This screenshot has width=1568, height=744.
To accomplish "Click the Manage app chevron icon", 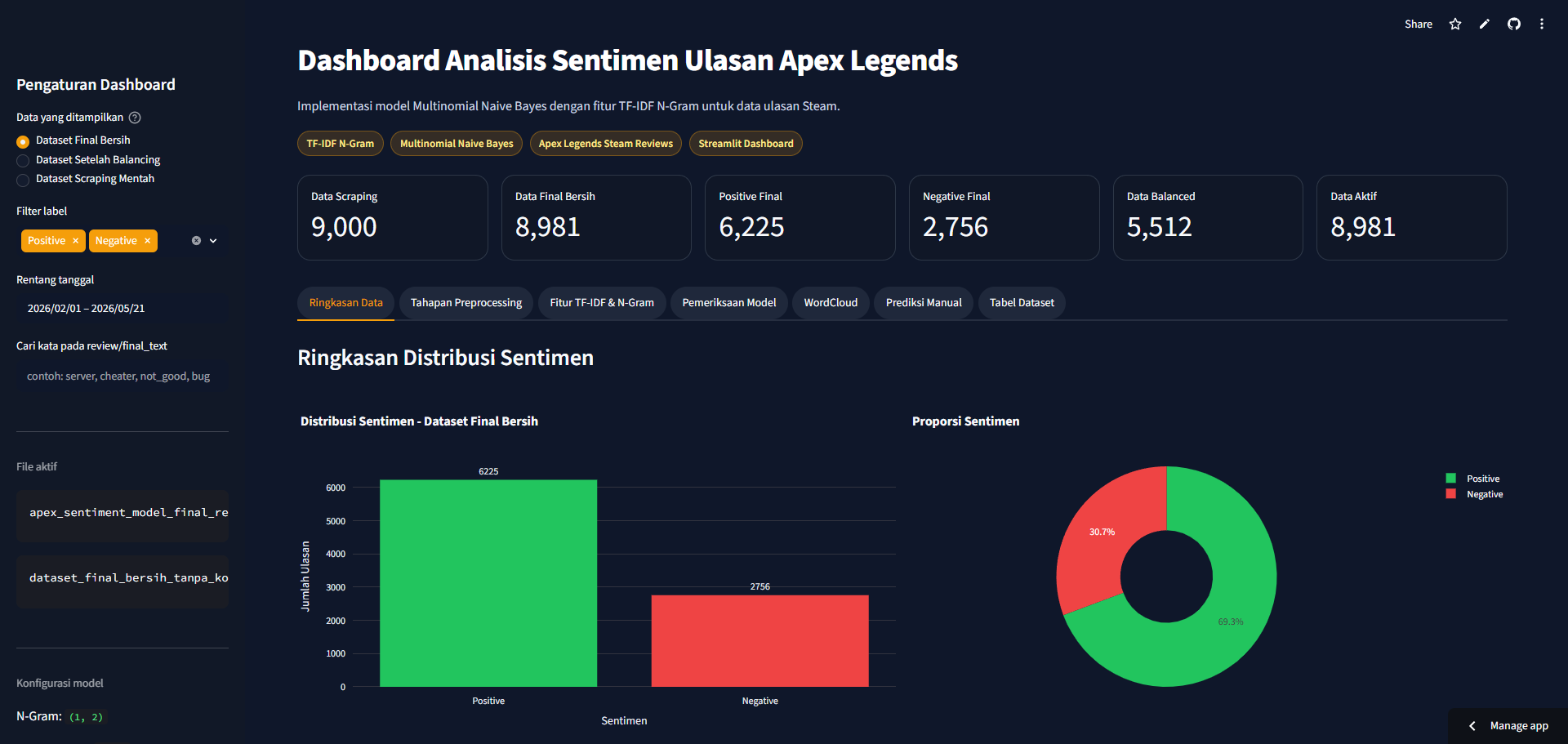I will coord(1472,726).
